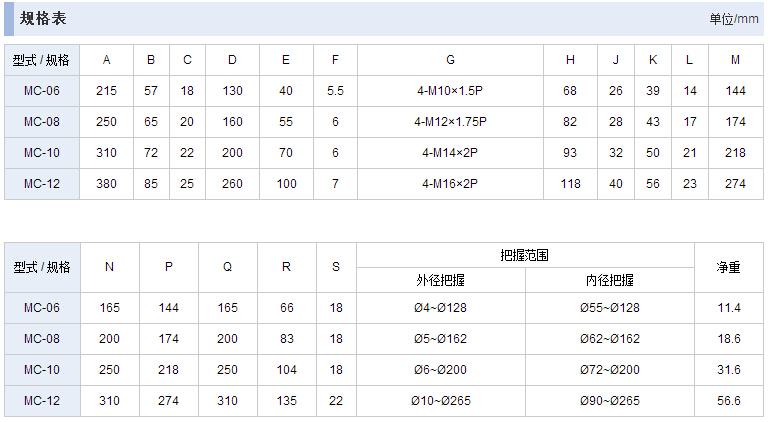Select the 4-M10×1.5P thread cell
The width and height of the screenshot is (774, 422).
pyautogui.click(x=450, y=91)
